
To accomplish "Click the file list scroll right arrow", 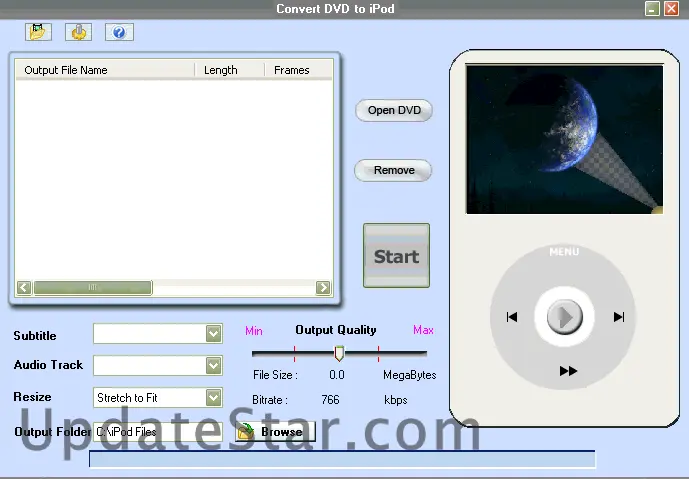I will (x=323, y=287).
